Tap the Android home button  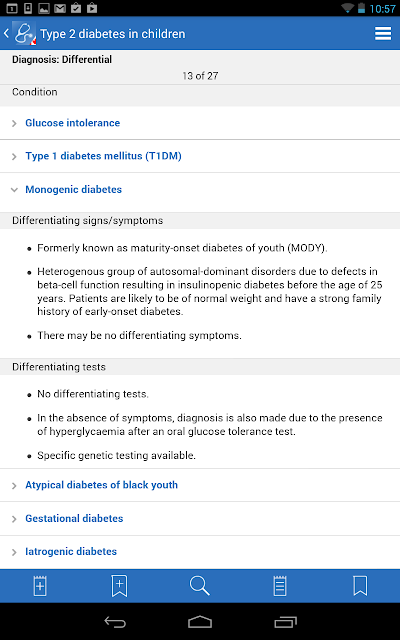(x=200, y=622)
